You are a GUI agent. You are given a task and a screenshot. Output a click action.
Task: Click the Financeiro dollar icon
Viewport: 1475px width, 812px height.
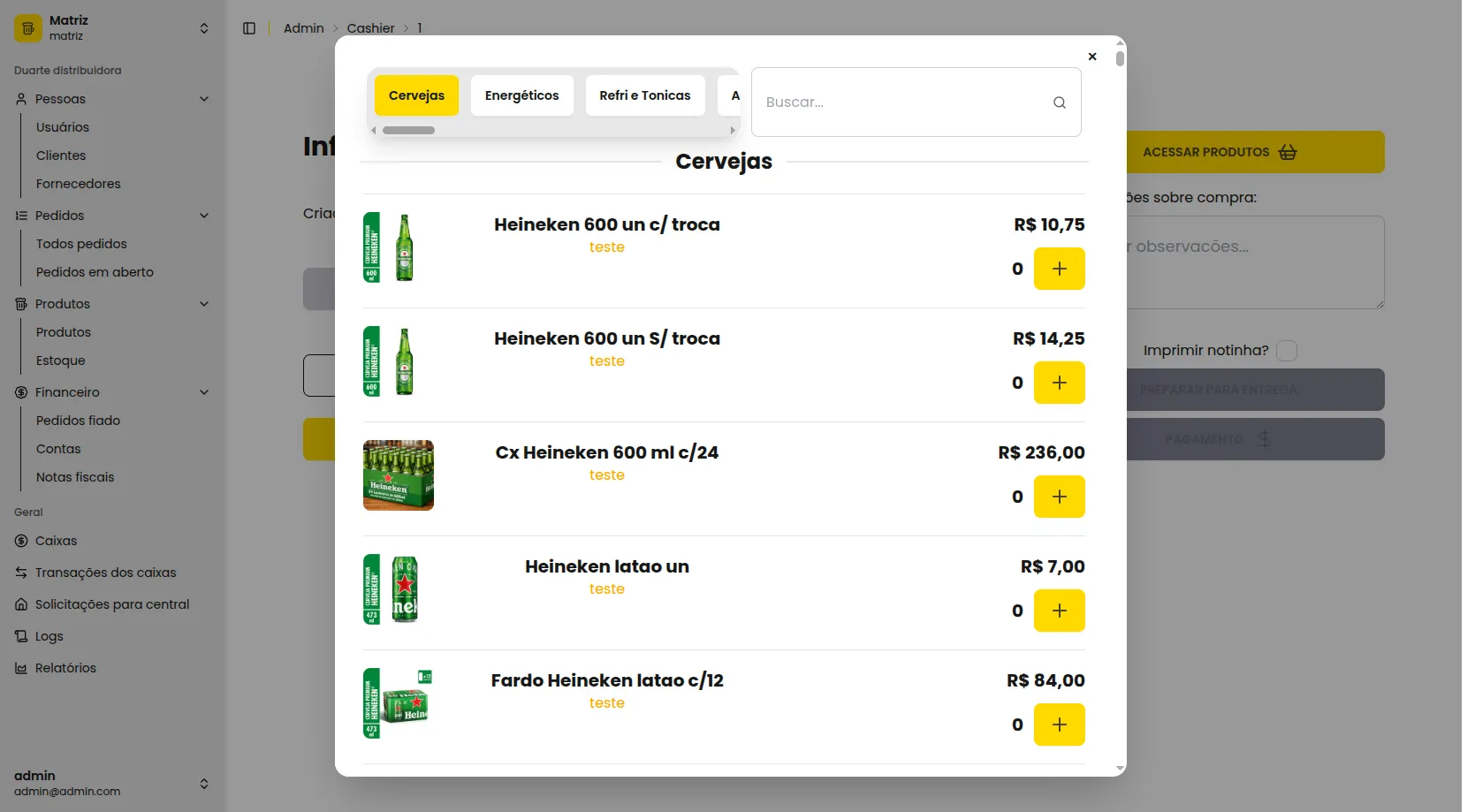pos(21,392)
